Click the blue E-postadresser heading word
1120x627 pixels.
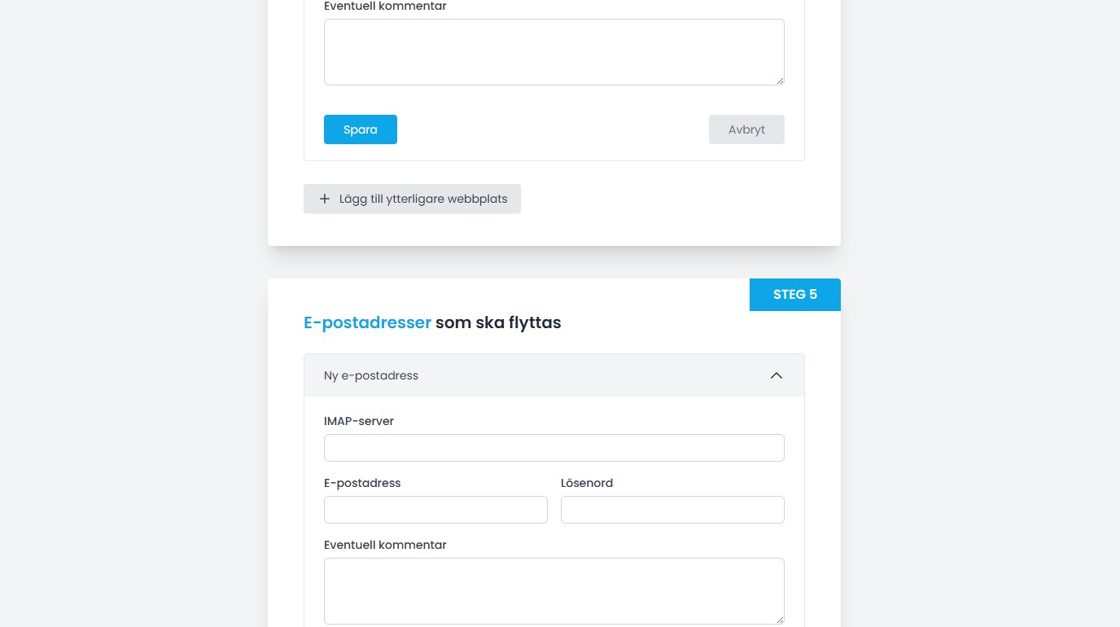(x=367, y=323)
